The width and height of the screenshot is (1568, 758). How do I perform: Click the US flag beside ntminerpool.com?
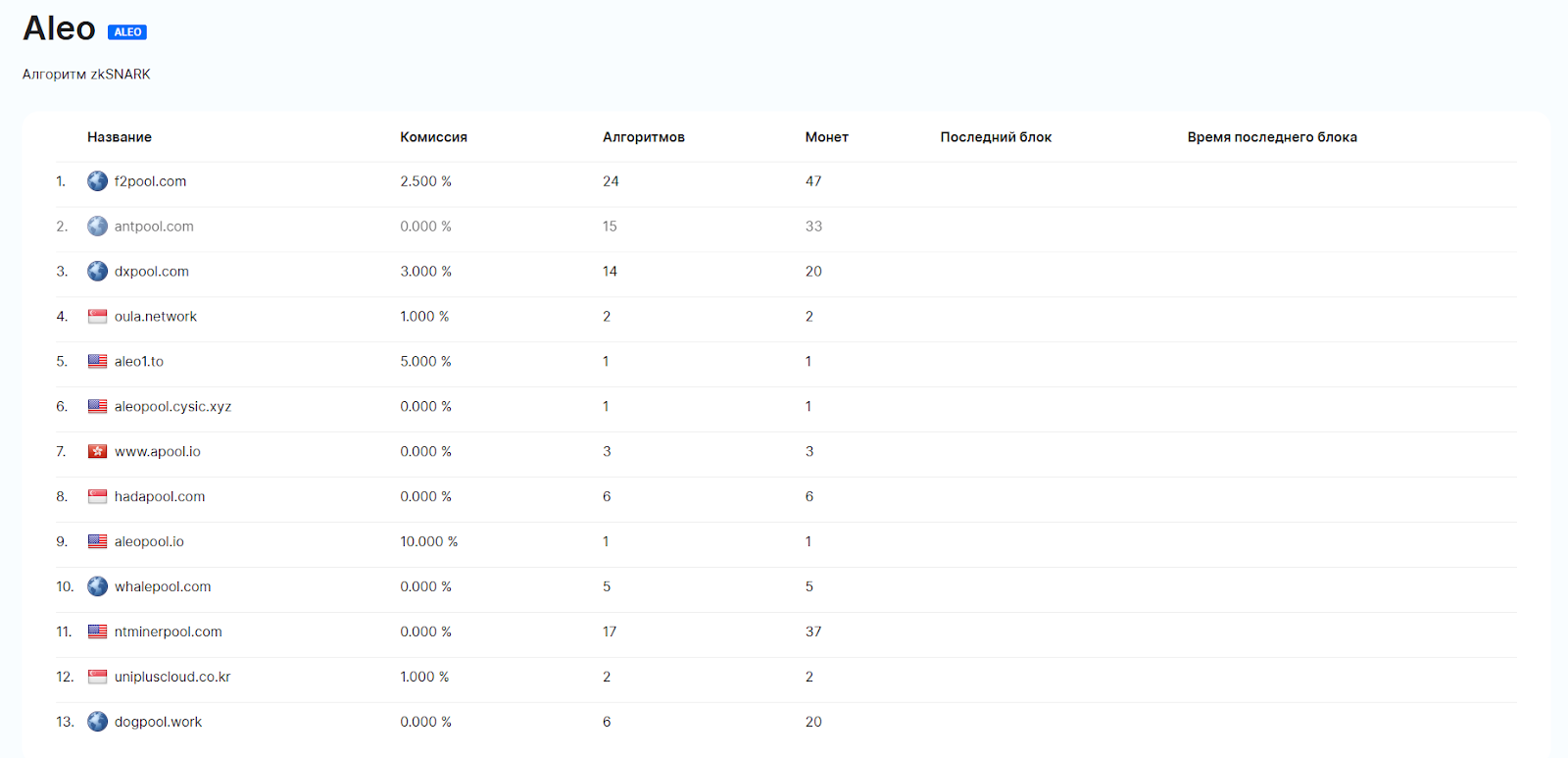97,632
